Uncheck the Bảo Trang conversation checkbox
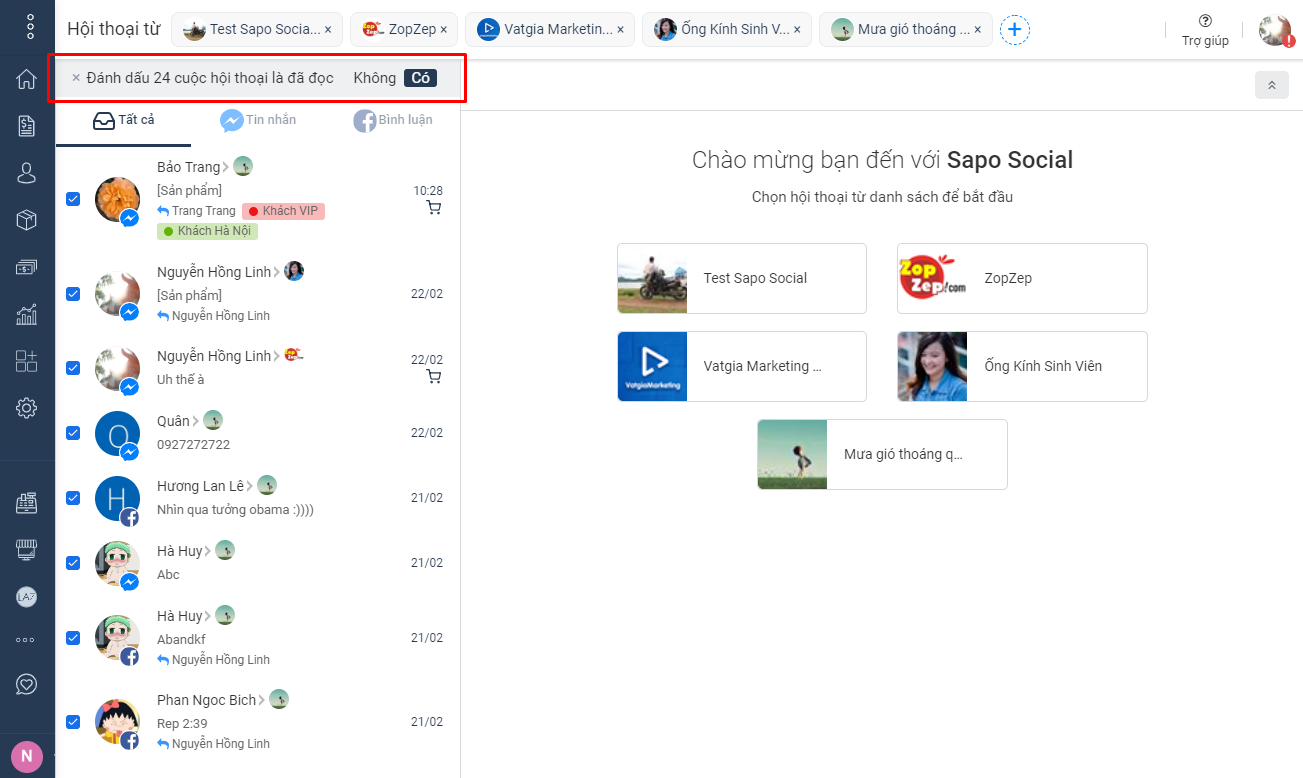This screenshot has height=778, width=1303. coord(73,199)
